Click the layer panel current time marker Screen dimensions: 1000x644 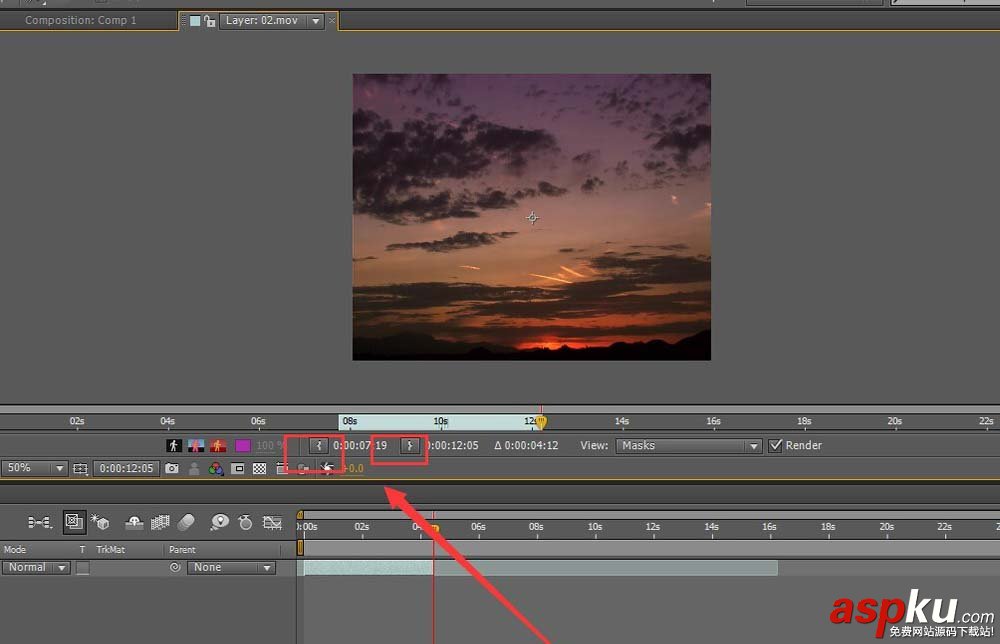pos(541,421)
